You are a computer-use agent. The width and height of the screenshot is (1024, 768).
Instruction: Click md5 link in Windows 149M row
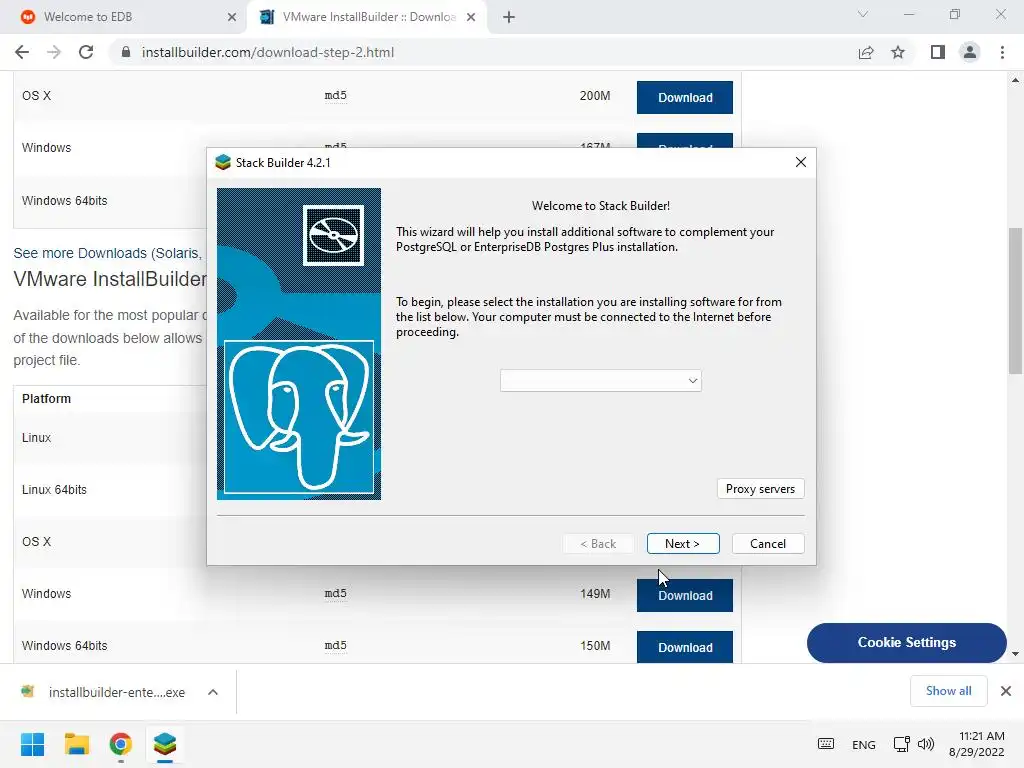[x=336, y=594]
